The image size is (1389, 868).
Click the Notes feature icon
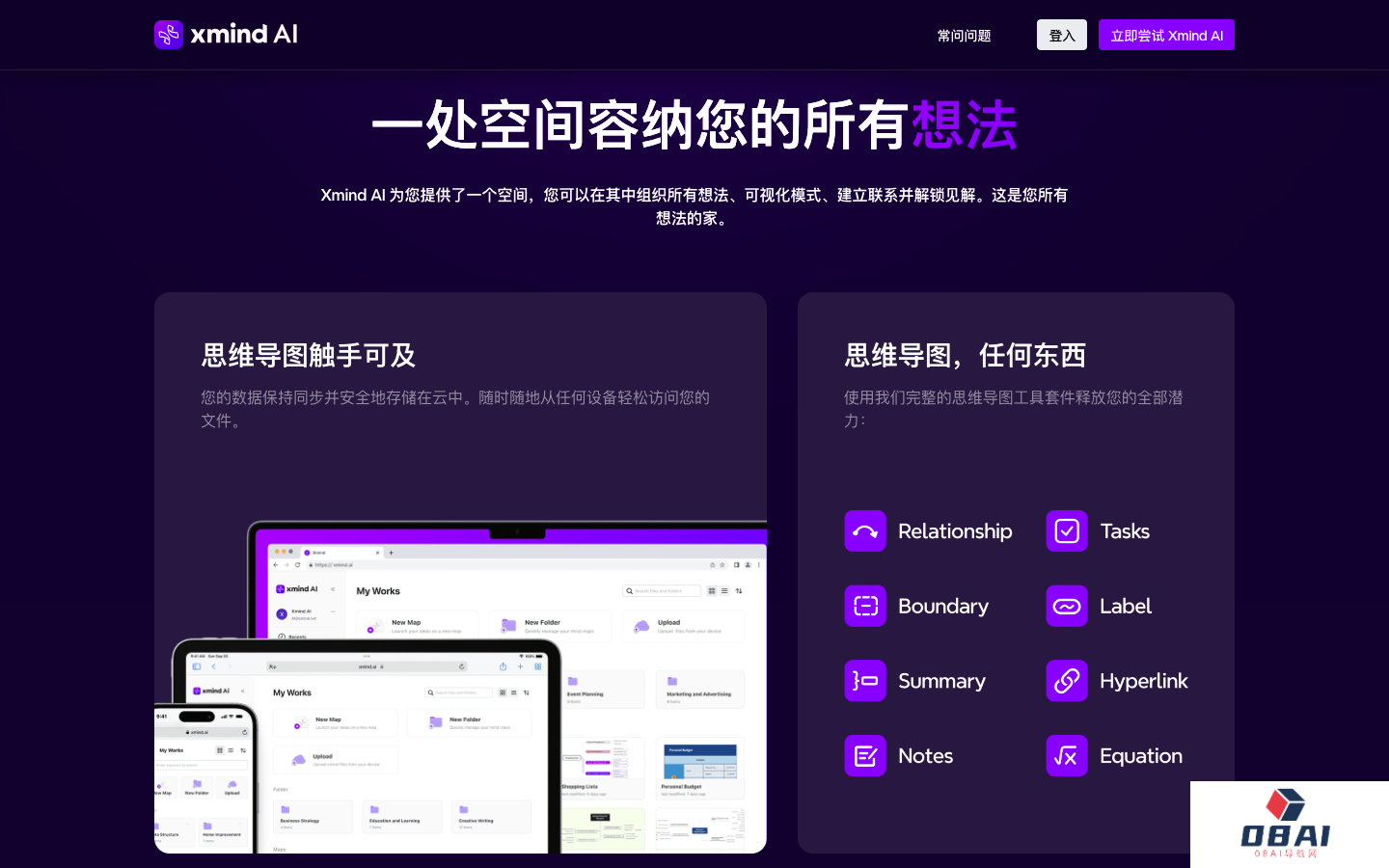[865, 756]
